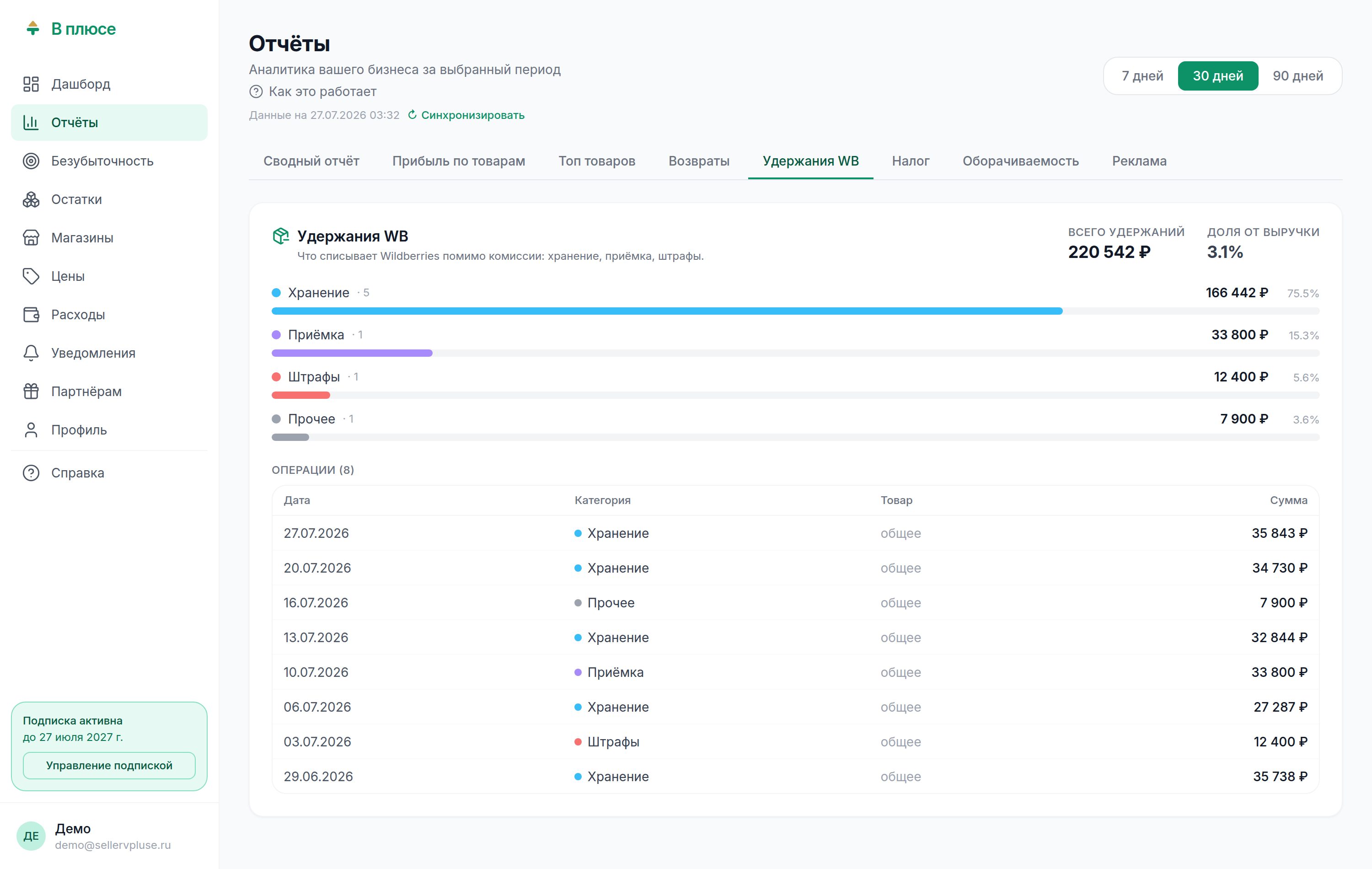
Task: Click the Безубыточность target icon
Action: pos(31,161)
